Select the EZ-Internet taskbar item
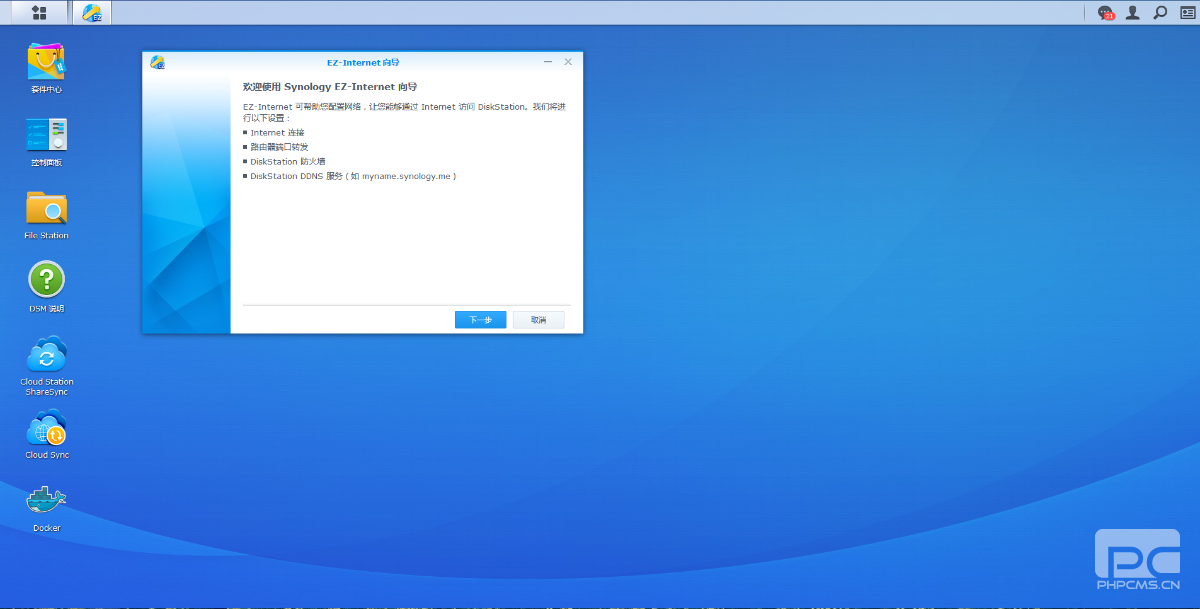This screenshot has height=609, width=1200. point(92,13)
